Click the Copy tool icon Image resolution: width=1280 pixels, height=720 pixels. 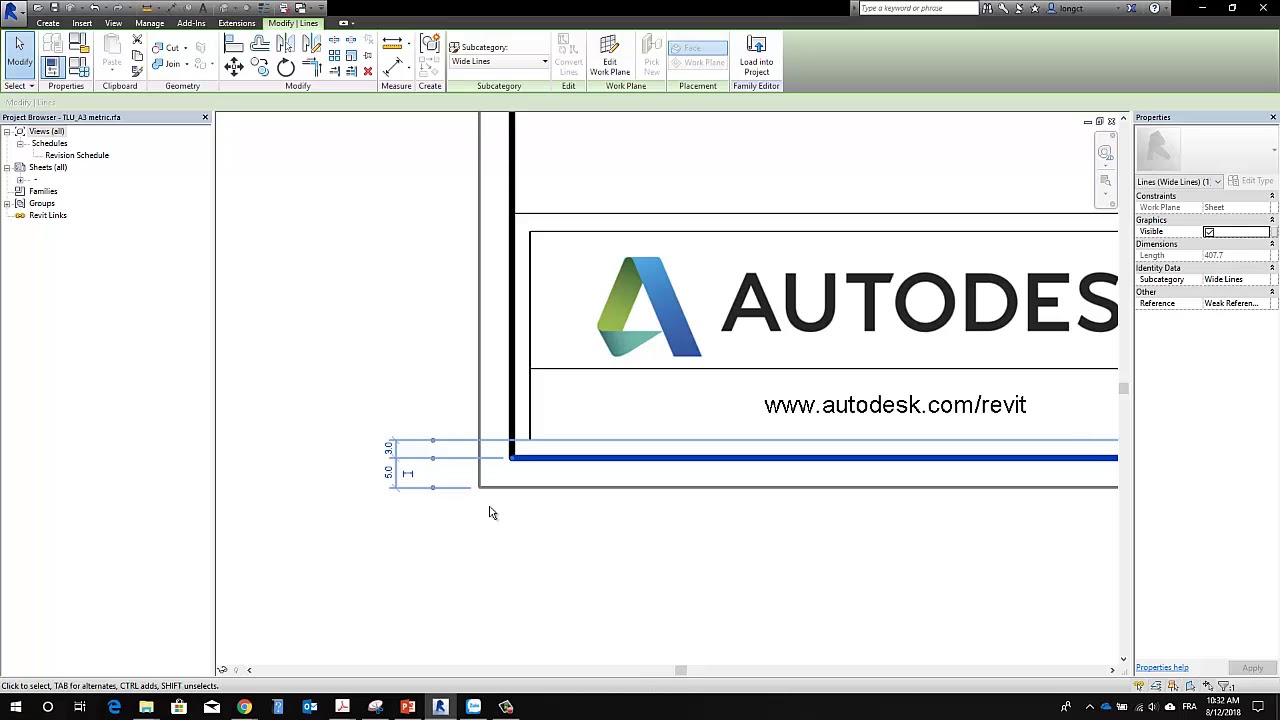click(x=259, y=67)
